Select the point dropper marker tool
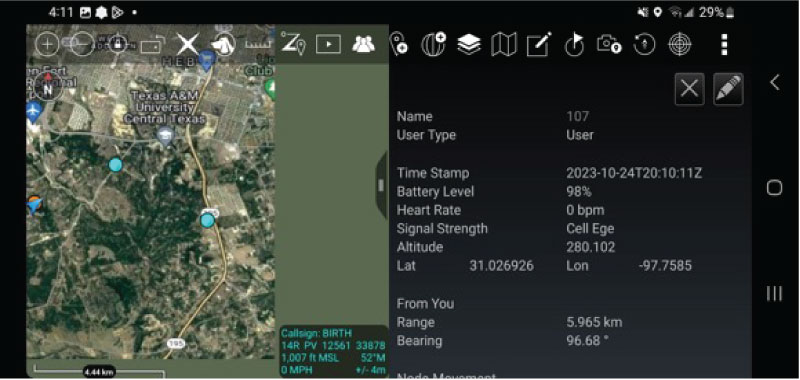Viewport: 800px width, 380px height. [x=398, y=44]
